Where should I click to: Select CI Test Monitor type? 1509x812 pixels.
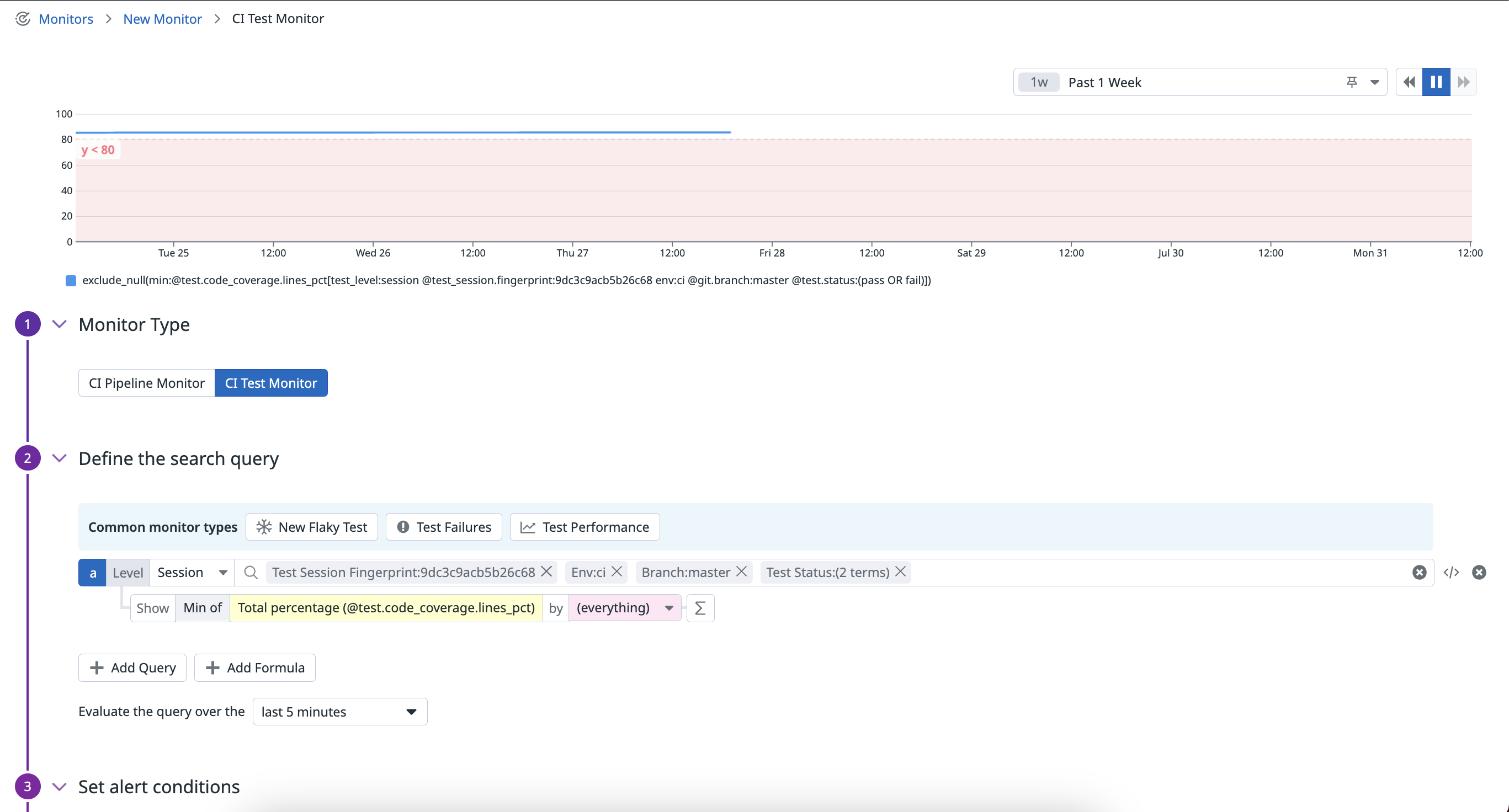[x=270, y=383]
